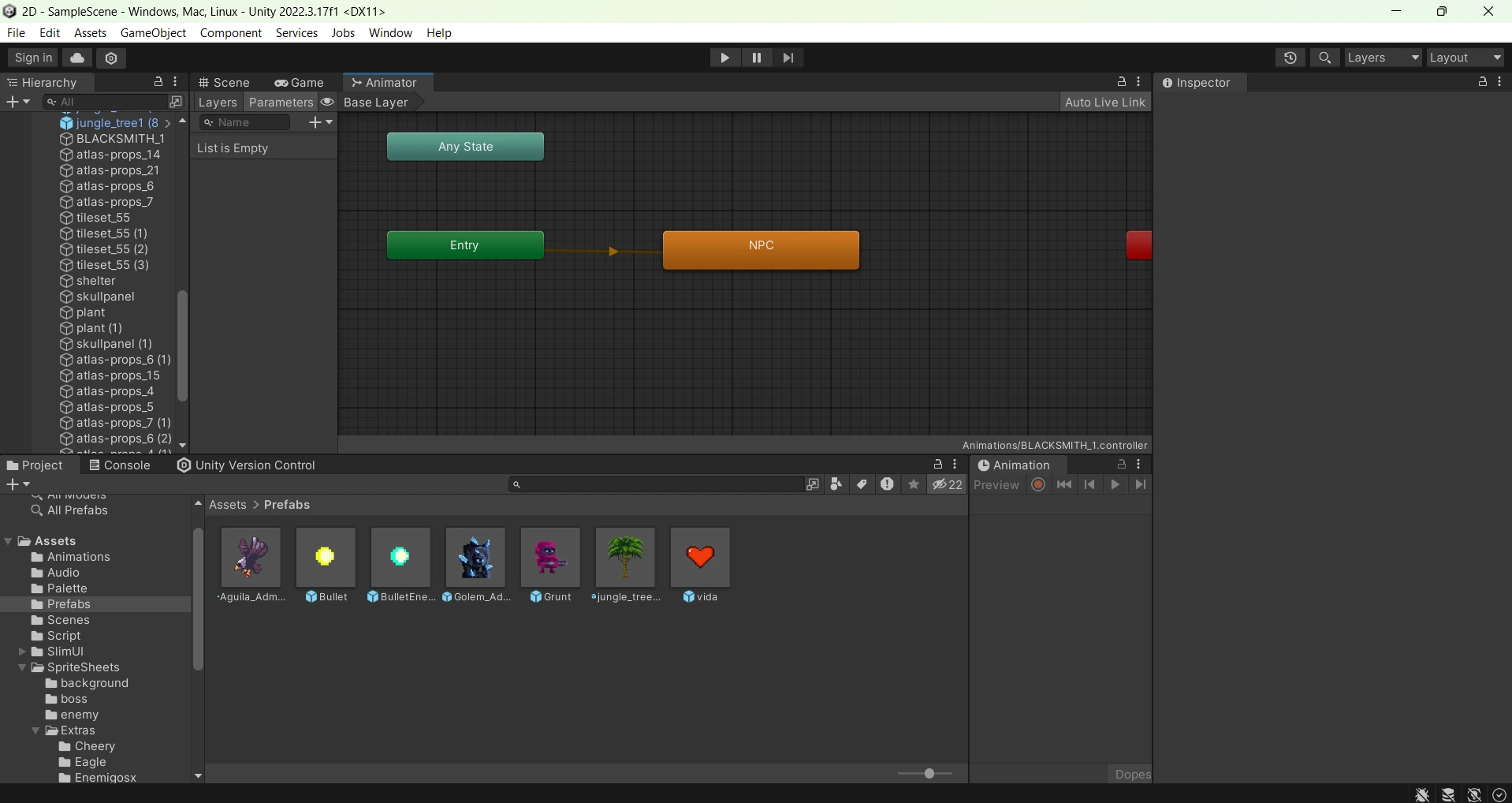The height and width of the screenshot is (803, 1512).
Task: Toggle the 22 hidden objects visibility counter
Action: [946, 484]
